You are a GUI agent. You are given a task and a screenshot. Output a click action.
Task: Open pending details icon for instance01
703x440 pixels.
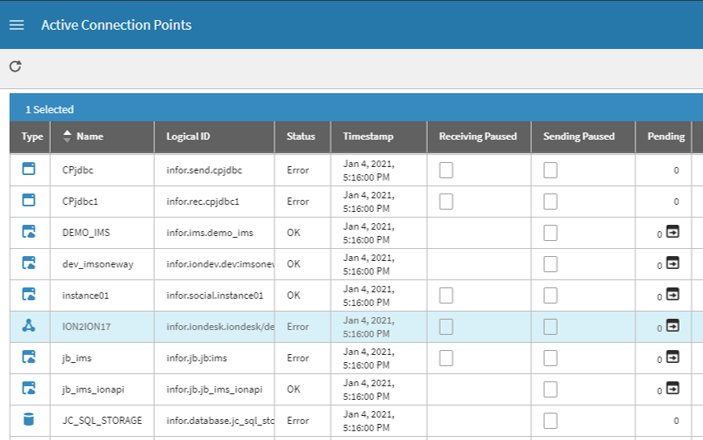(x=673, y=295)
